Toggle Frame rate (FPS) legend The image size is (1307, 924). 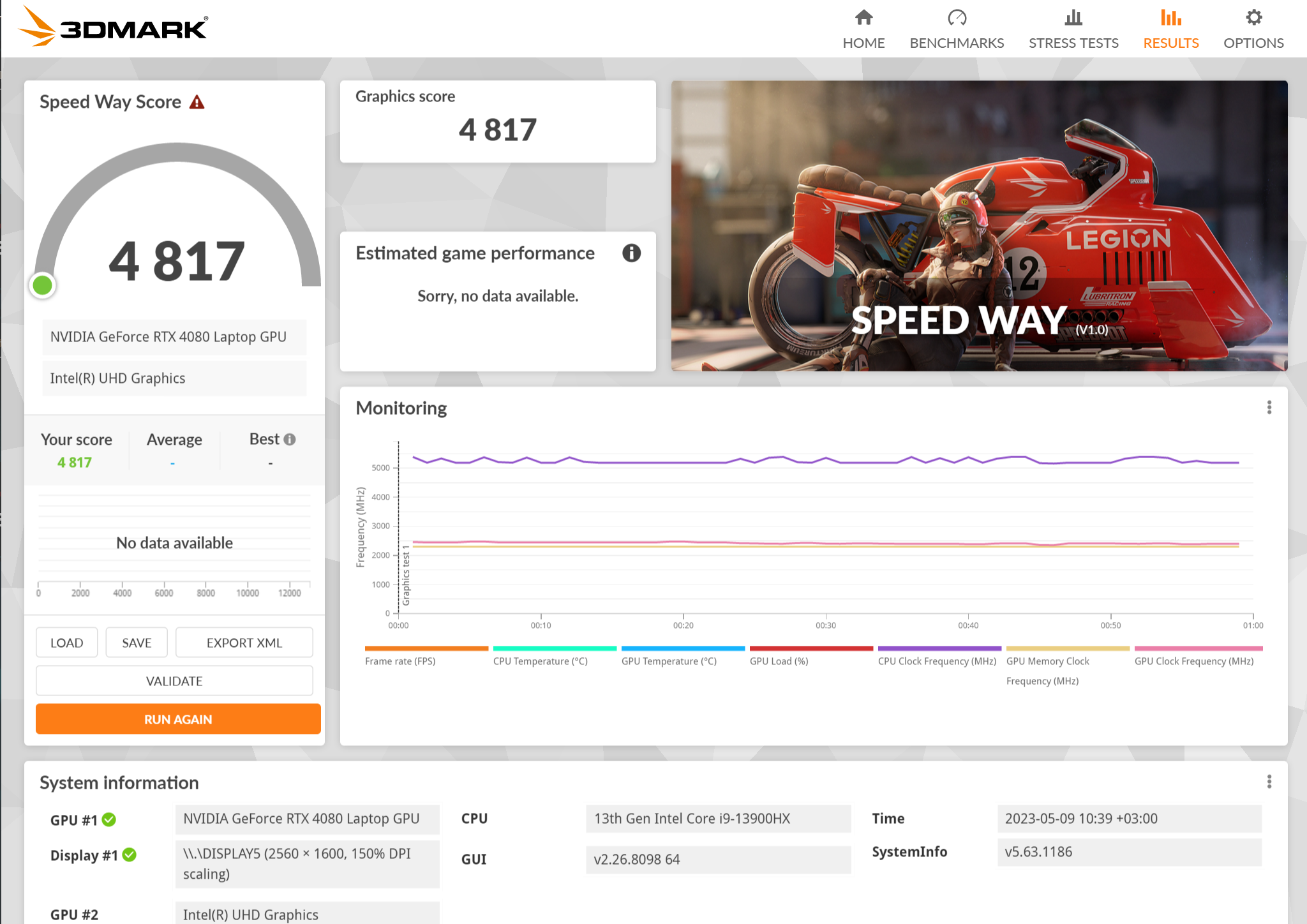(426, 657)
